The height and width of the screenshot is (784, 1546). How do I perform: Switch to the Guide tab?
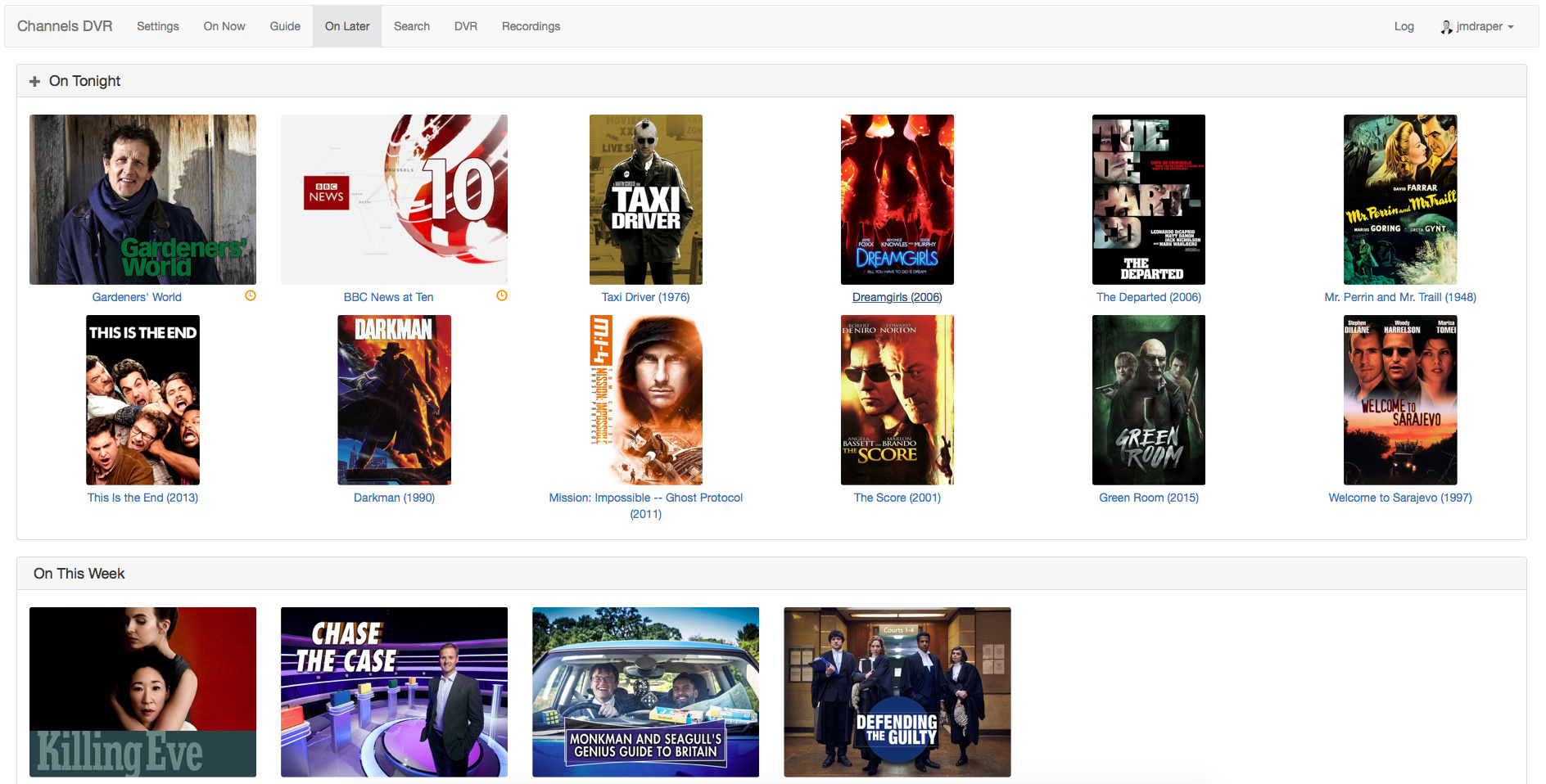pos(285,26)
